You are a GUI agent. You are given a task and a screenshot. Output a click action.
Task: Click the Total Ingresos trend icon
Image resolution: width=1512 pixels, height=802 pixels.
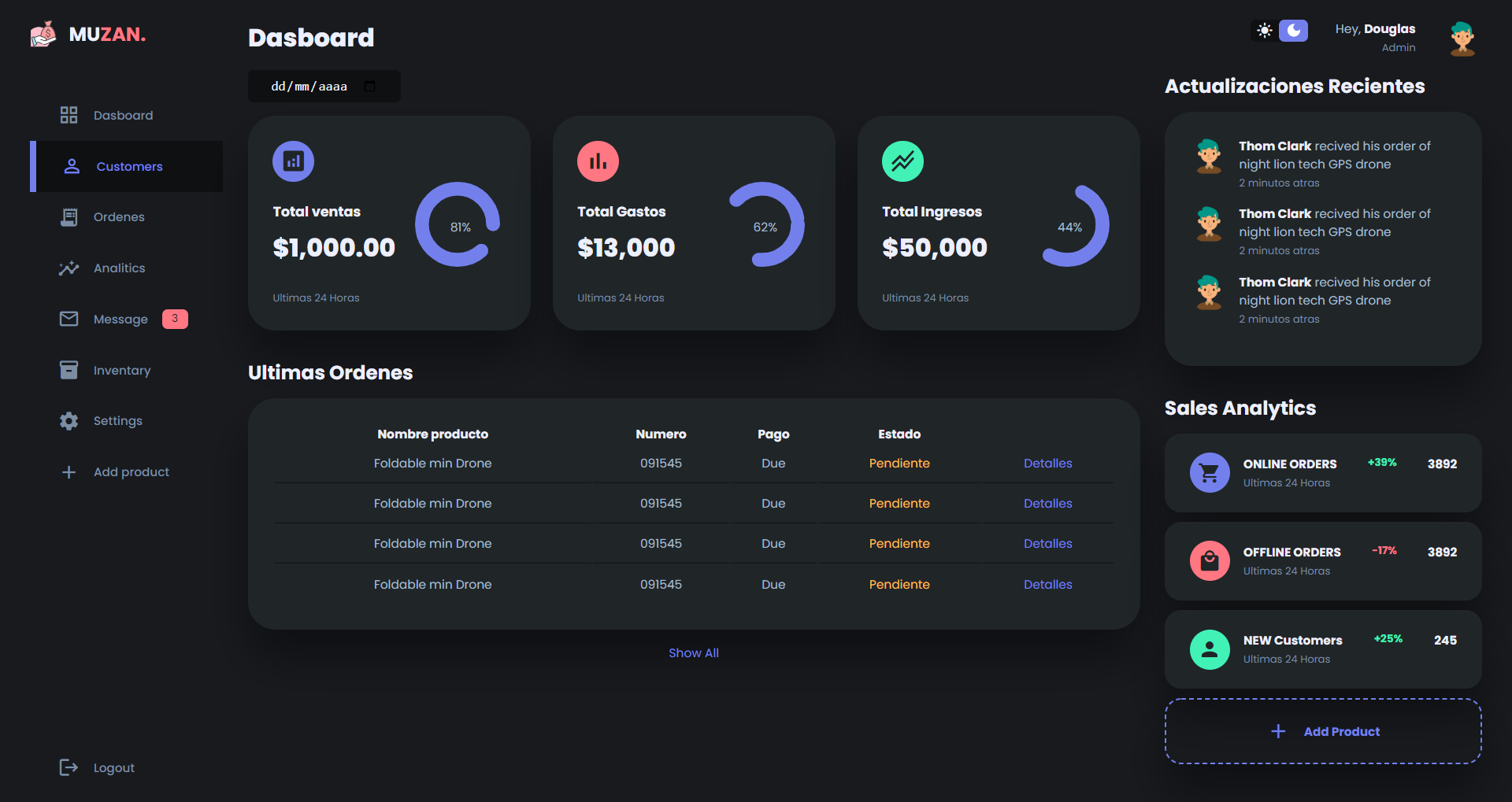902,161
